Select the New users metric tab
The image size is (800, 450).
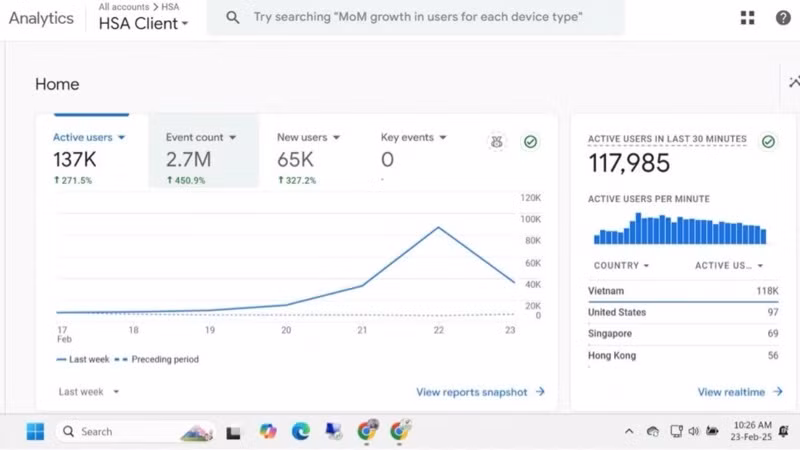point(308,137)
